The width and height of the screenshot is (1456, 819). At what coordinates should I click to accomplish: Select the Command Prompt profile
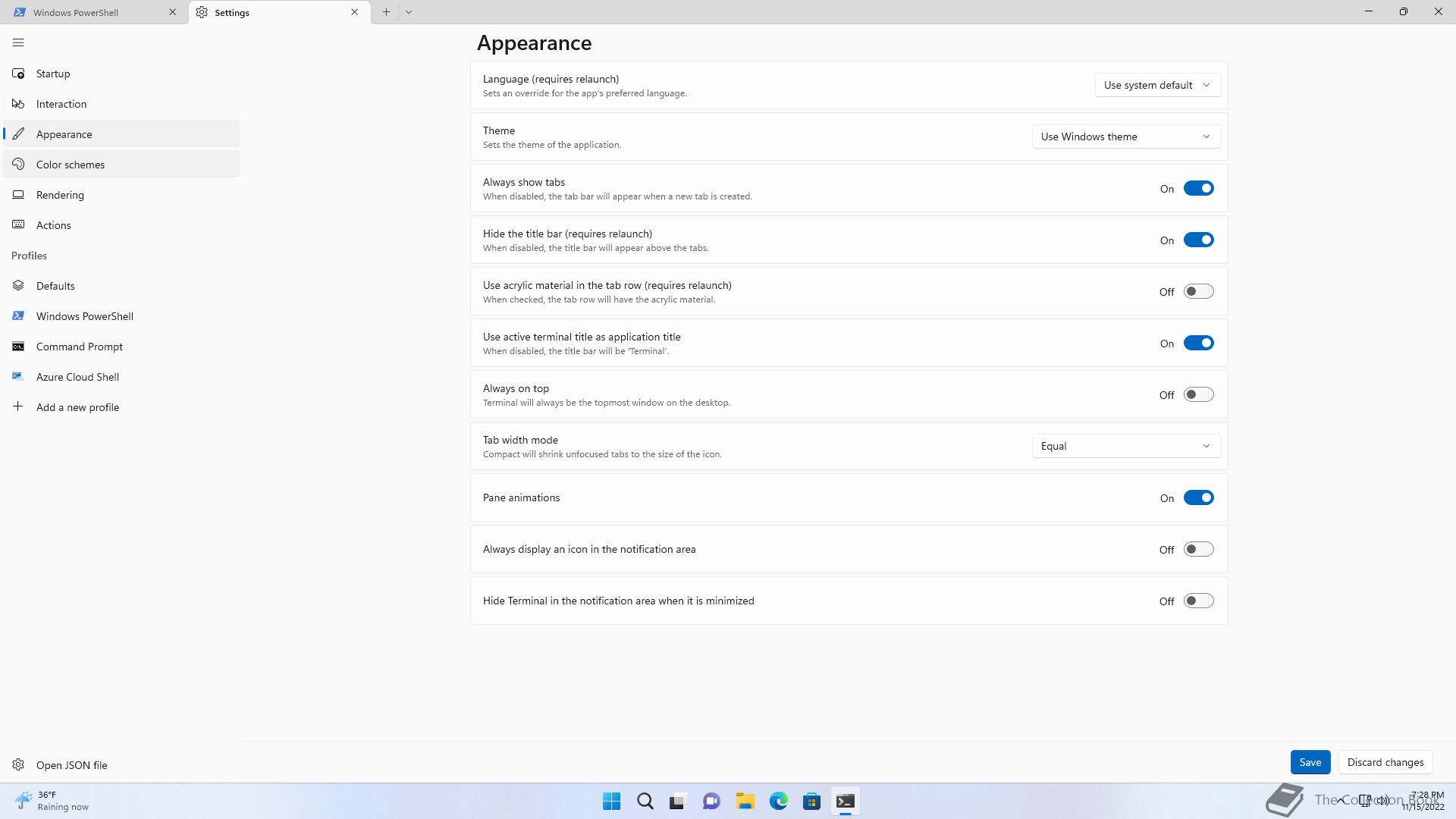tap(79, 347)
